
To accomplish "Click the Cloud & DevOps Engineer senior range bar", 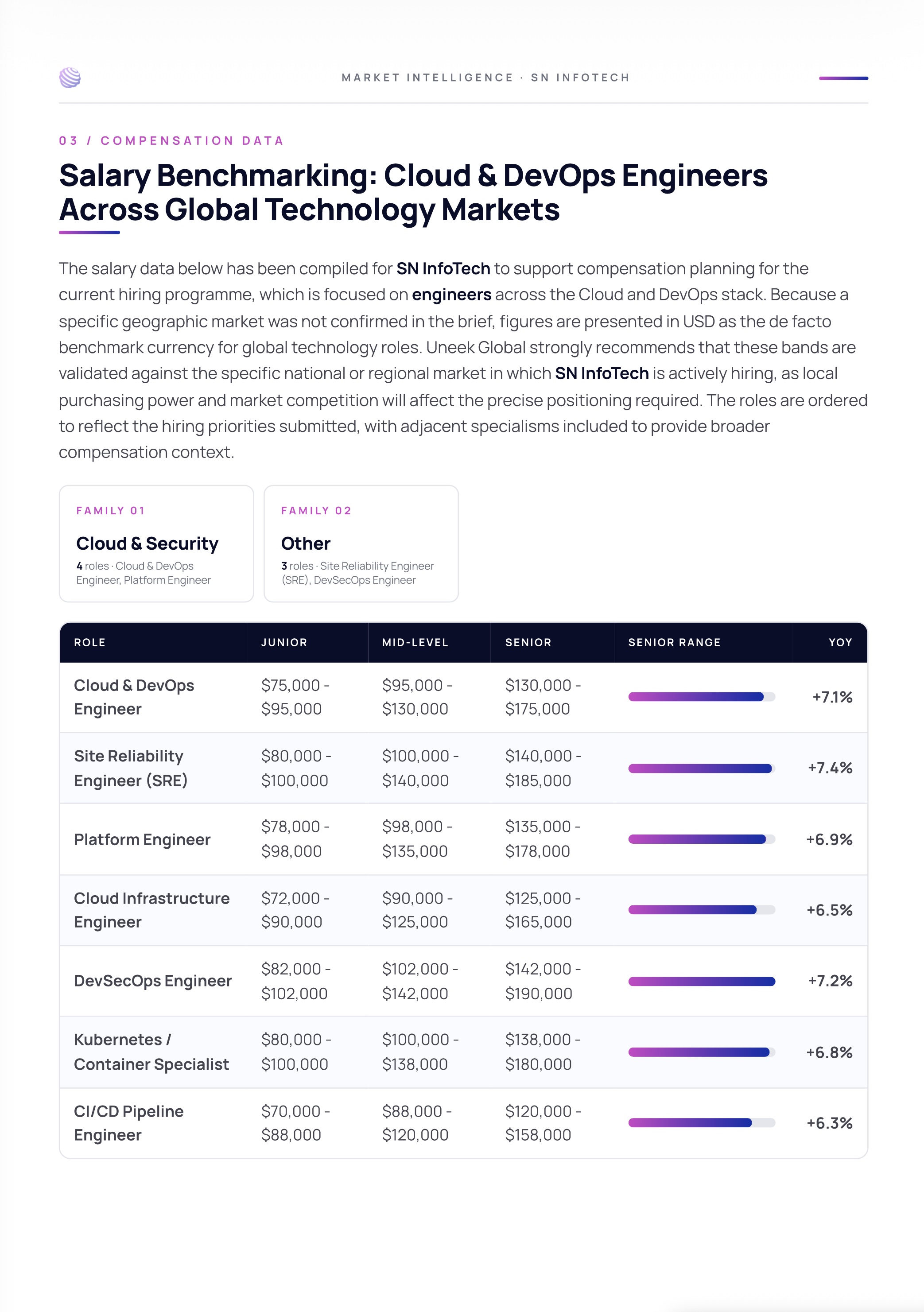I will tap(701, 697).
